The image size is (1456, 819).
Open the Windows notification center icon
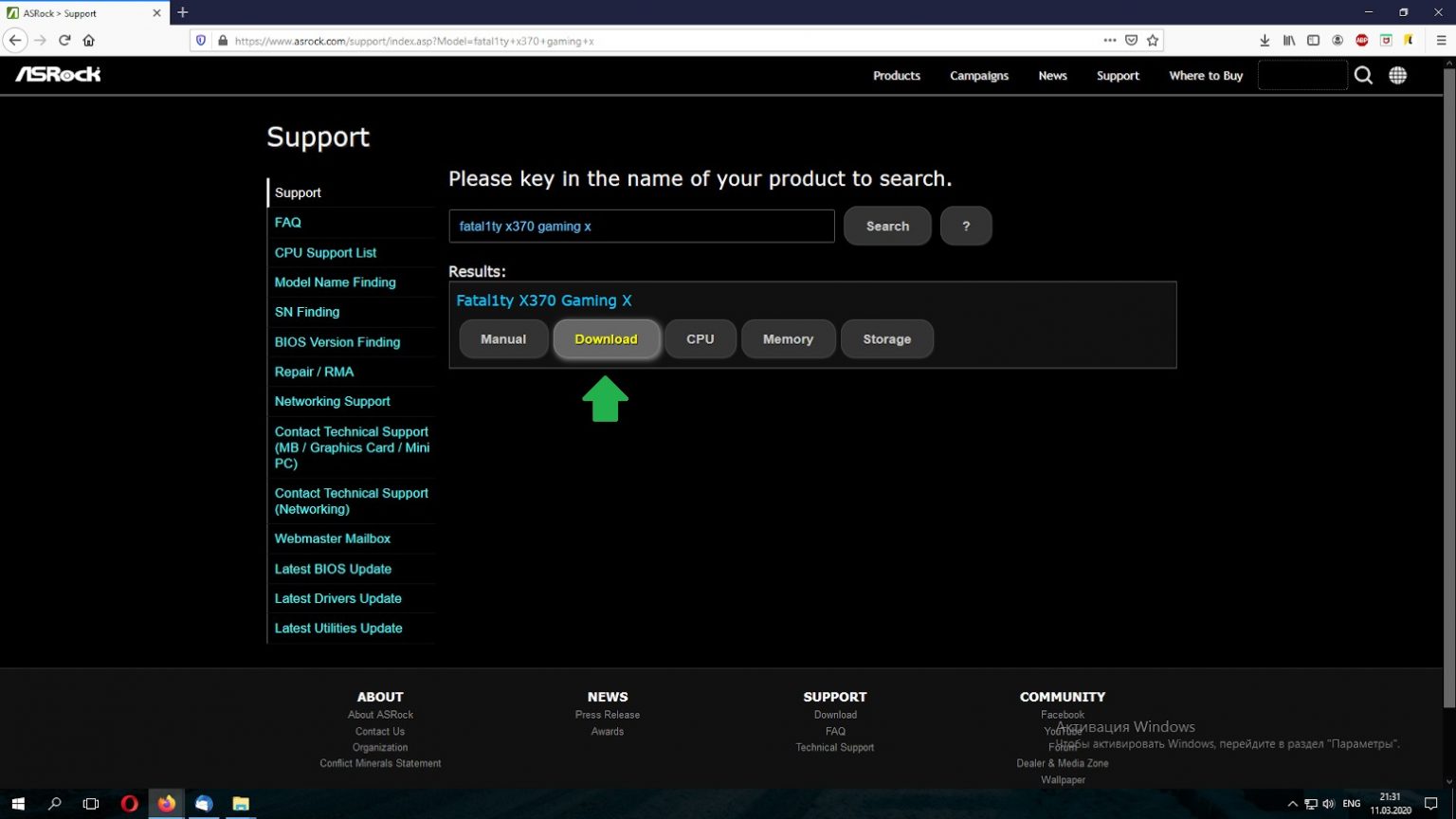1431,804
